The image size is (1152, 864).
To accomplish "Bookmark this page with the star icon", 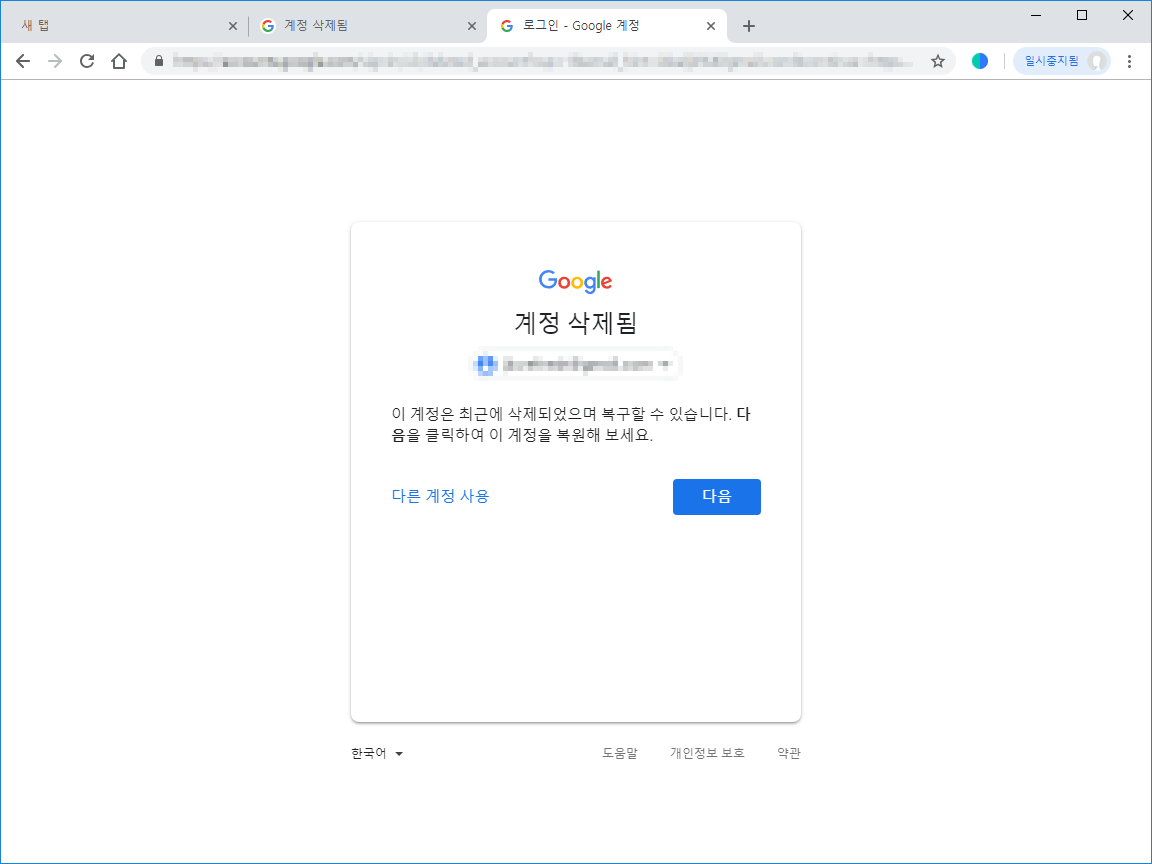I will click(x=937, y=61).
